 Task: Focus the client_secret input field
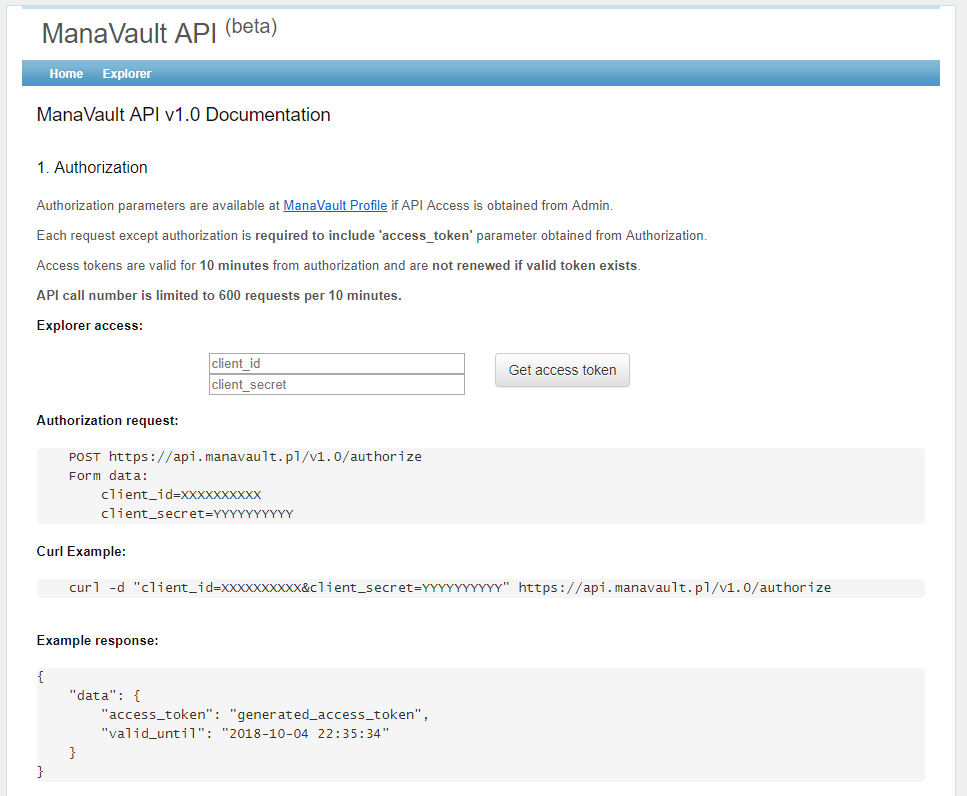coord(337,384)
